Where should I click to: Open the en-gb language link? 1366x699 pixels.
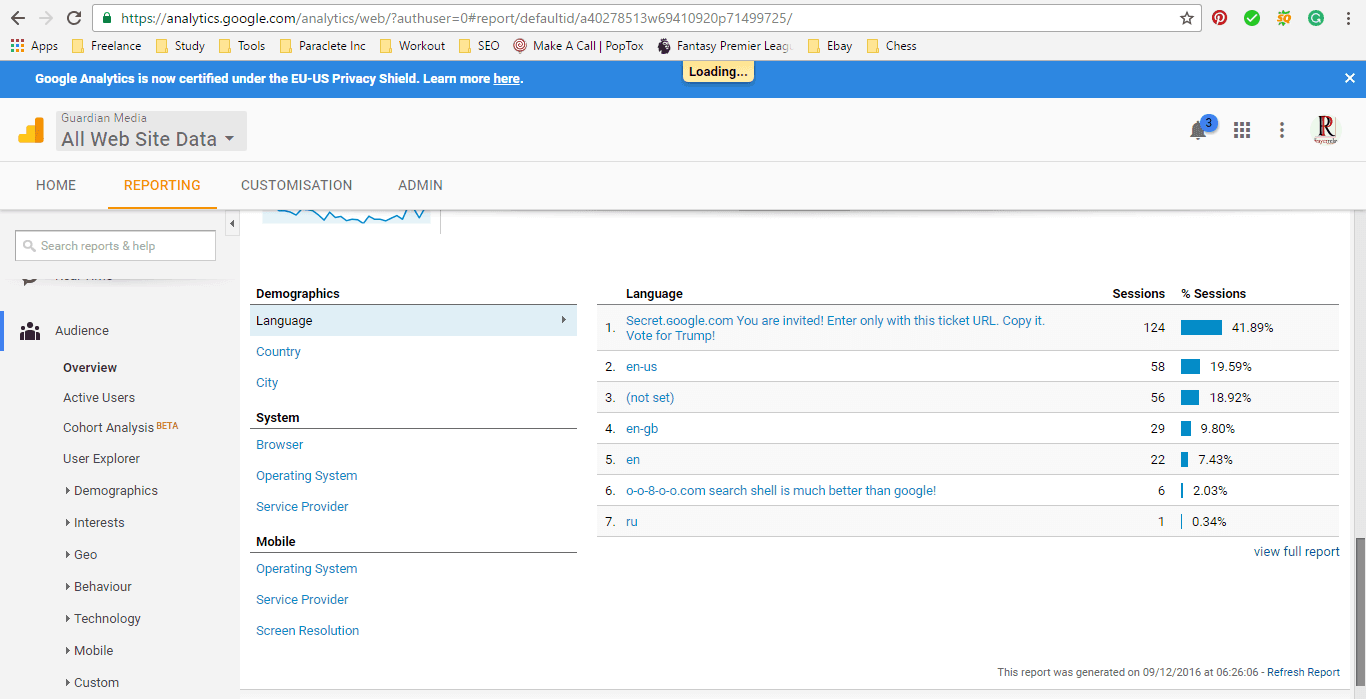(x=642, y=429)
